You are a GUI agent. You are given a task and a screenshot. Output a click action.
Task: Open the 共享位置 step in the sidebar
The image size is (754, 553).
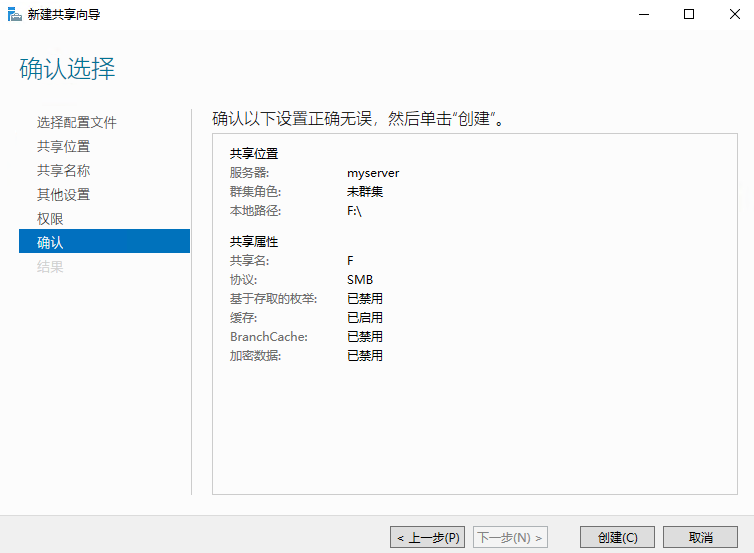click(63, 147)
